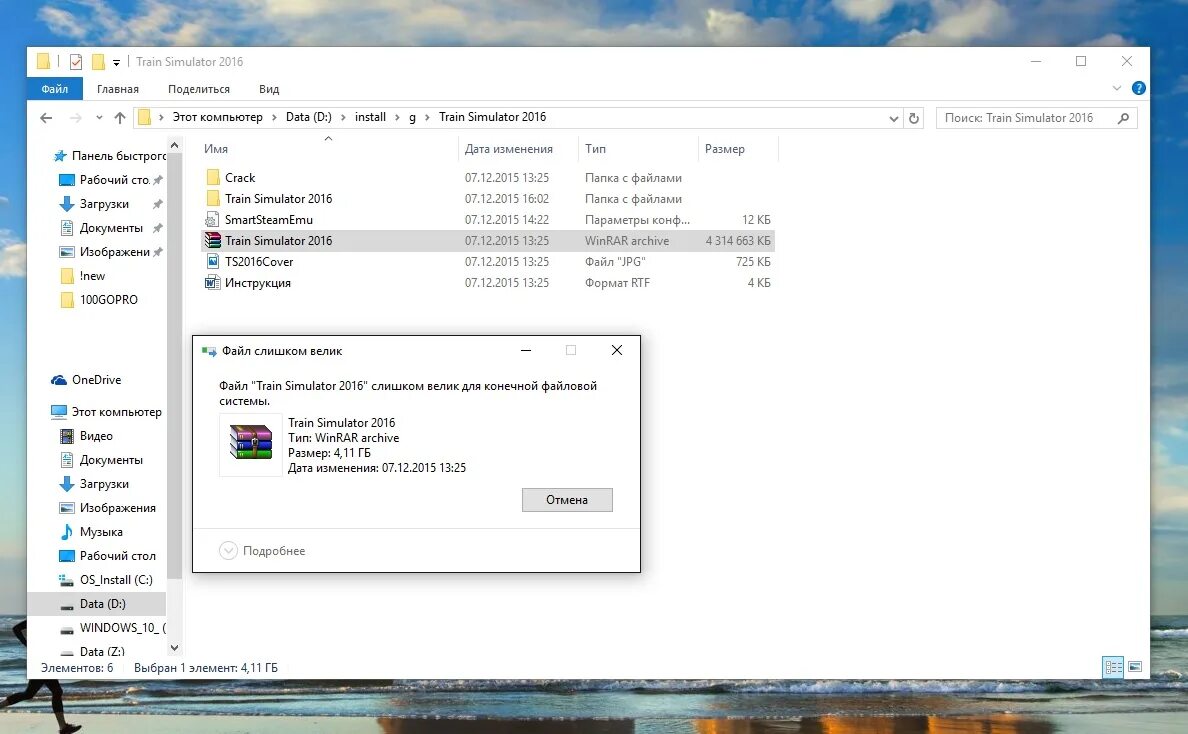
Task: Click the properties checkmark quick access icon
Action: 75,62
